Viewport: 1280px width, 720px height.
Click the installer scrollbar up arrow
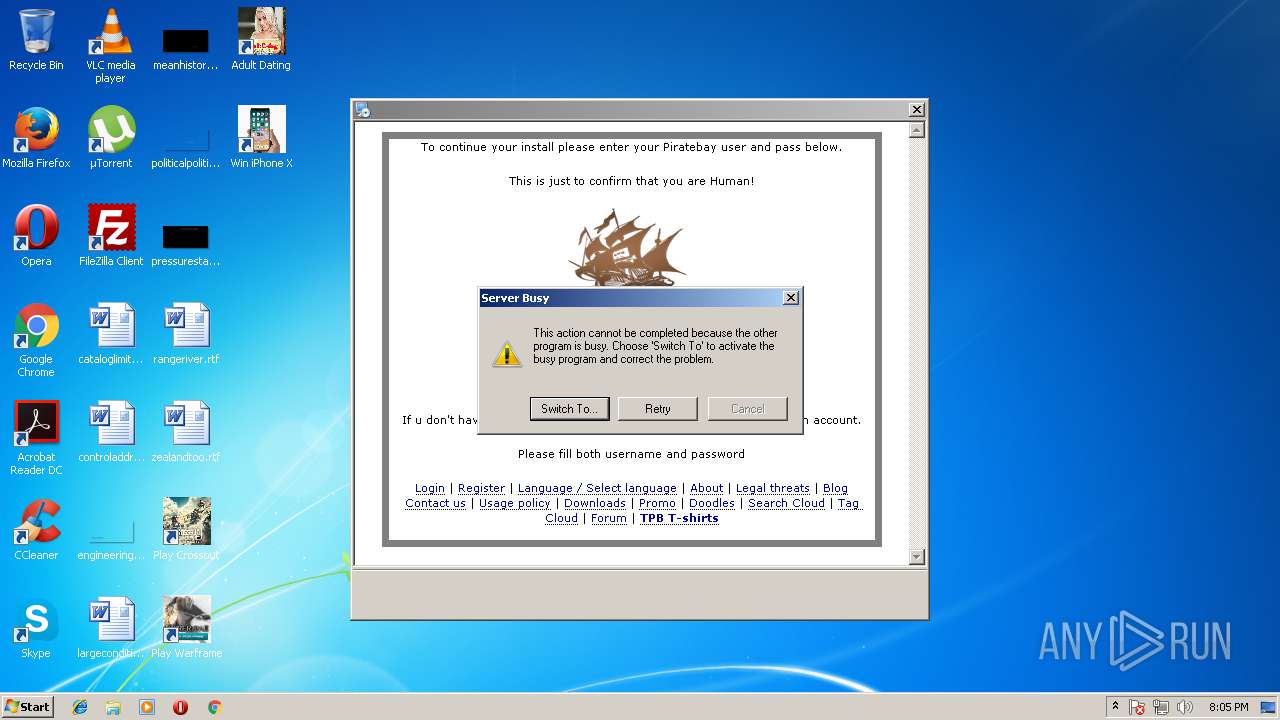(916, 130)
